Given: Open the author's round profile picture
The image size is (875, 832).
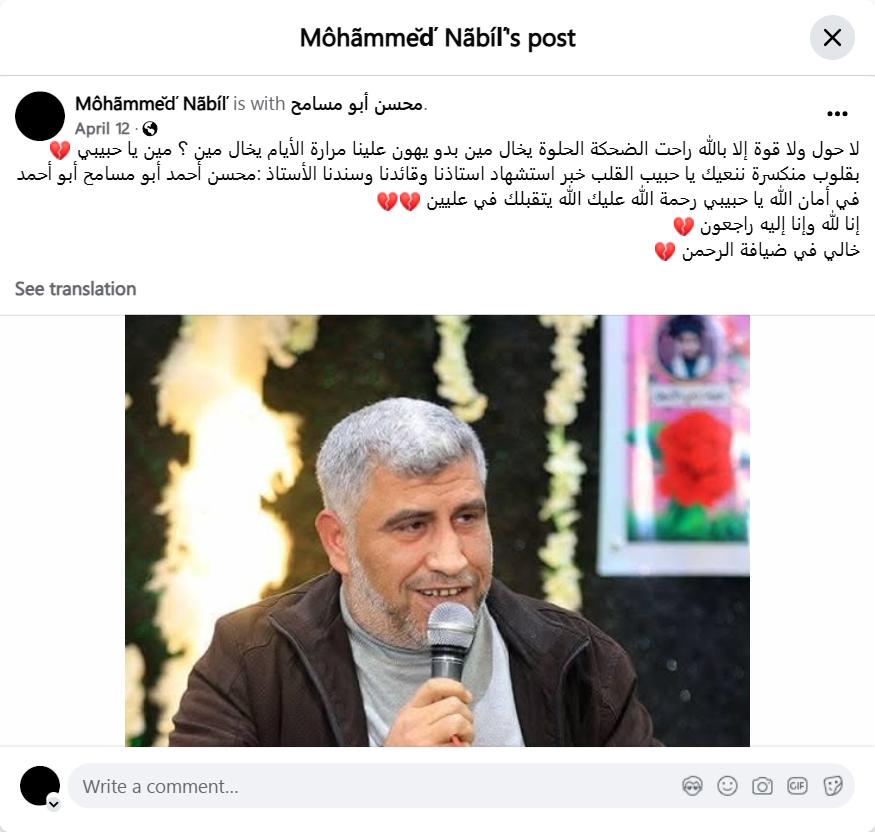Looking at the screenshot, I should (x=40, y=116).
